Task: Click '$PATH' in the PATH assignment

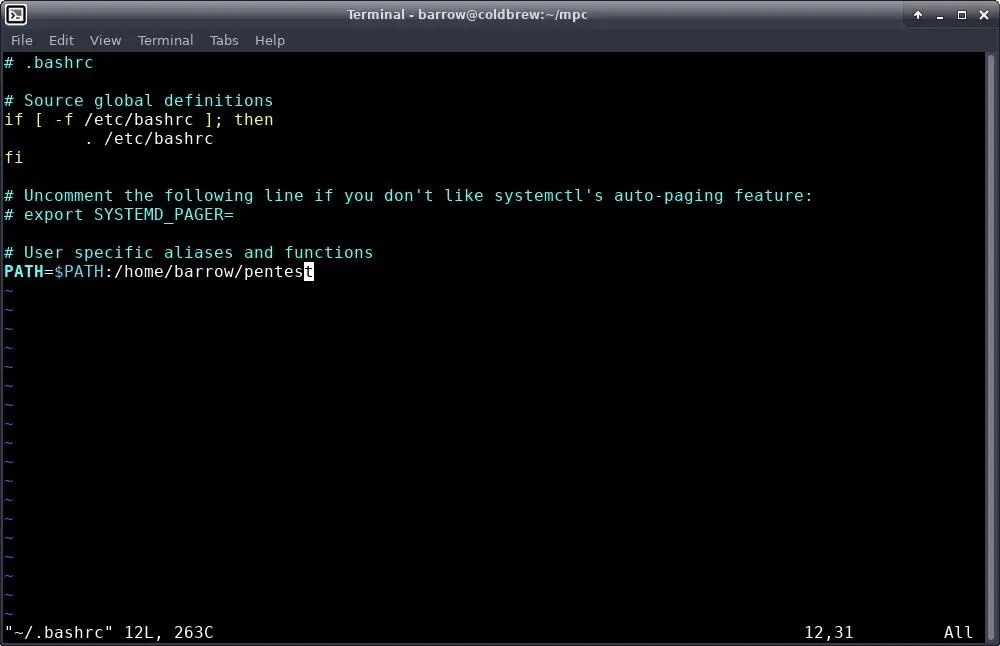Action: 79,272
